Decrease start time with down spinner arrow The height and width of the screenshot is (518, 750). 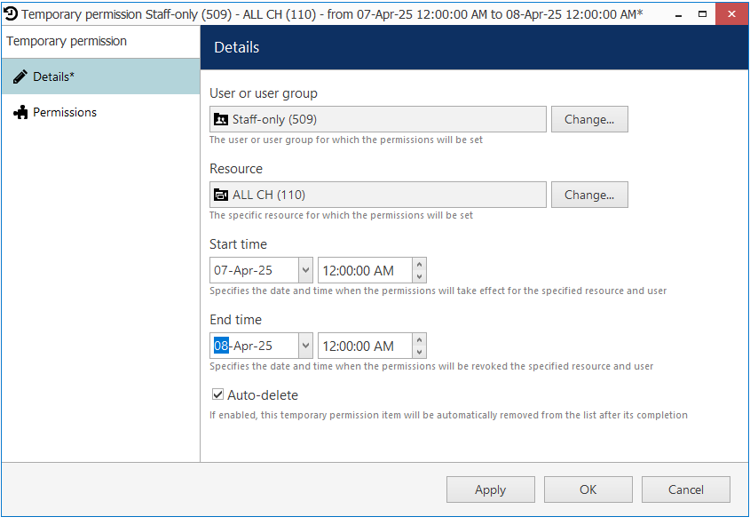419,276
